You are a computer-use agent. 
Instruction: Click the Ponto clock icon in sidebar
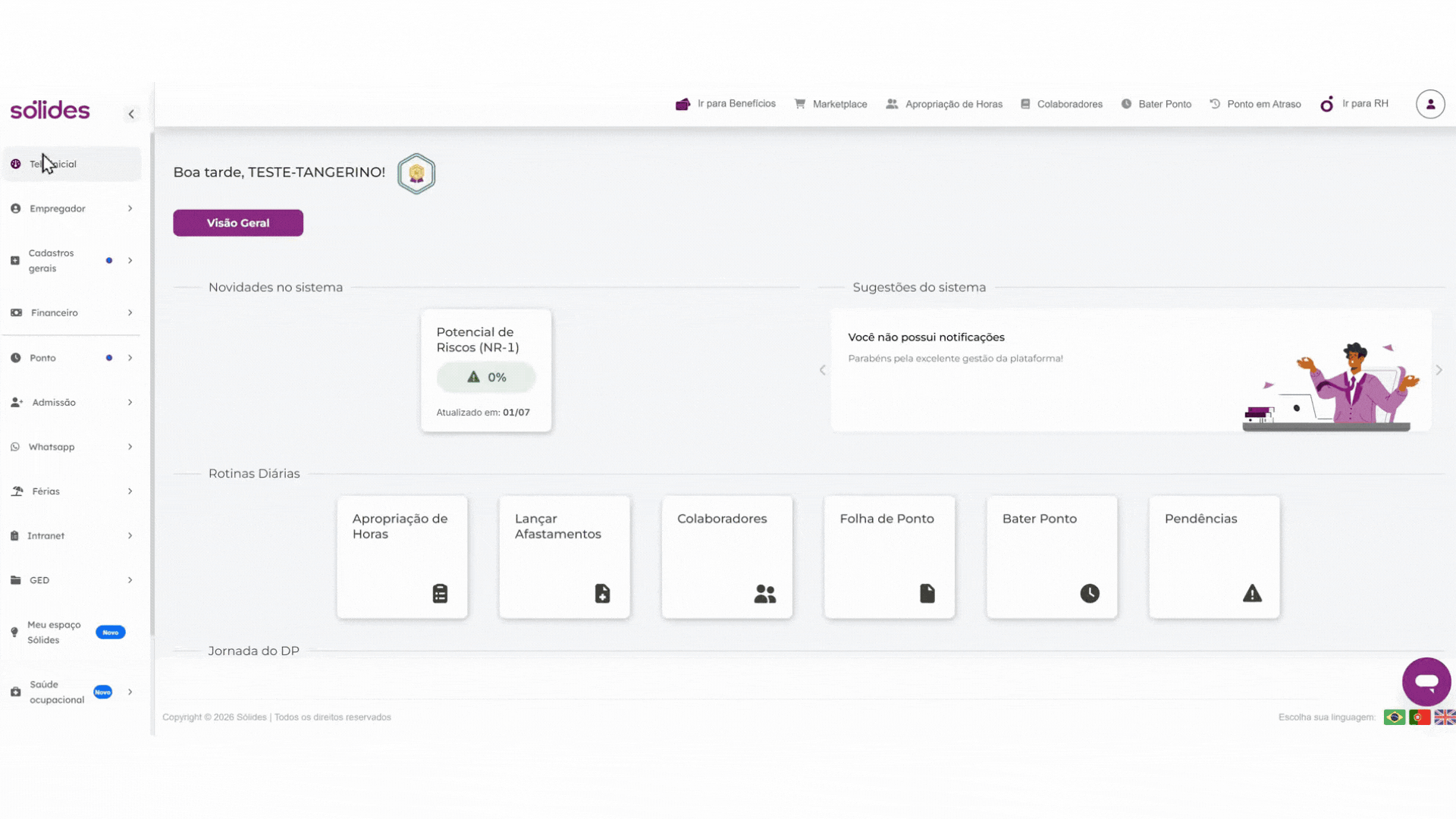(x=16, y=358)
